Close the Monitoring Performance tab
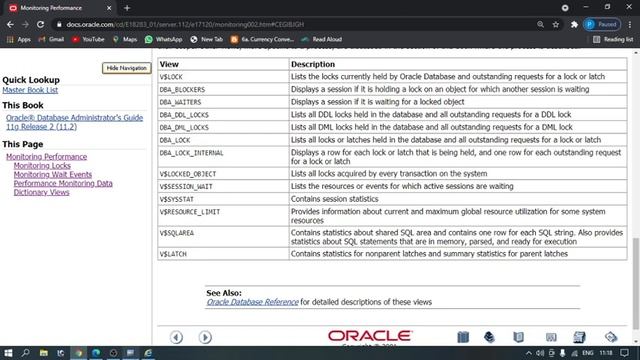Screen dimensions: 640x360 [x=109, y=8]
